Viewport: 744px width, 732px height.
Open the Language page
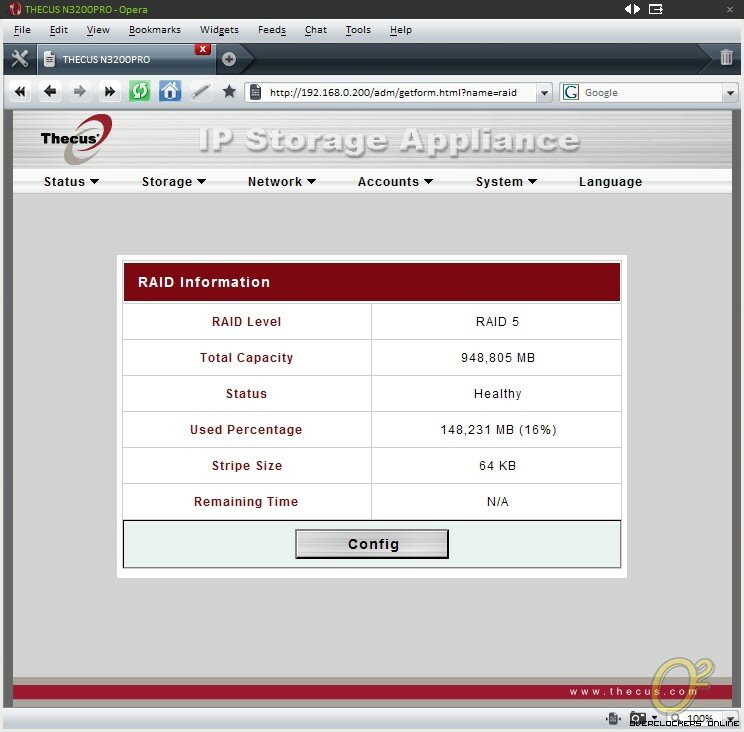click(x=611, y=182)
